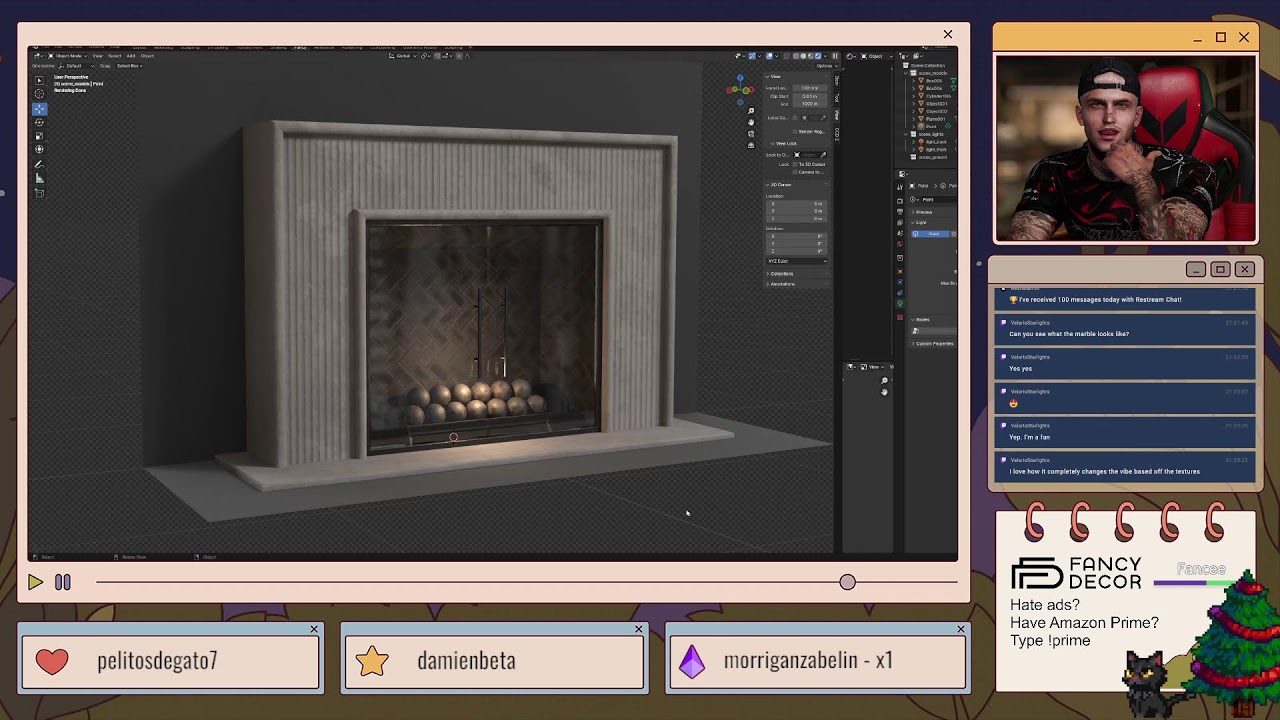Expand Box005 in the outliner
The width and height of the screenshot is (1280, 720).
click(x=913, y=81)
